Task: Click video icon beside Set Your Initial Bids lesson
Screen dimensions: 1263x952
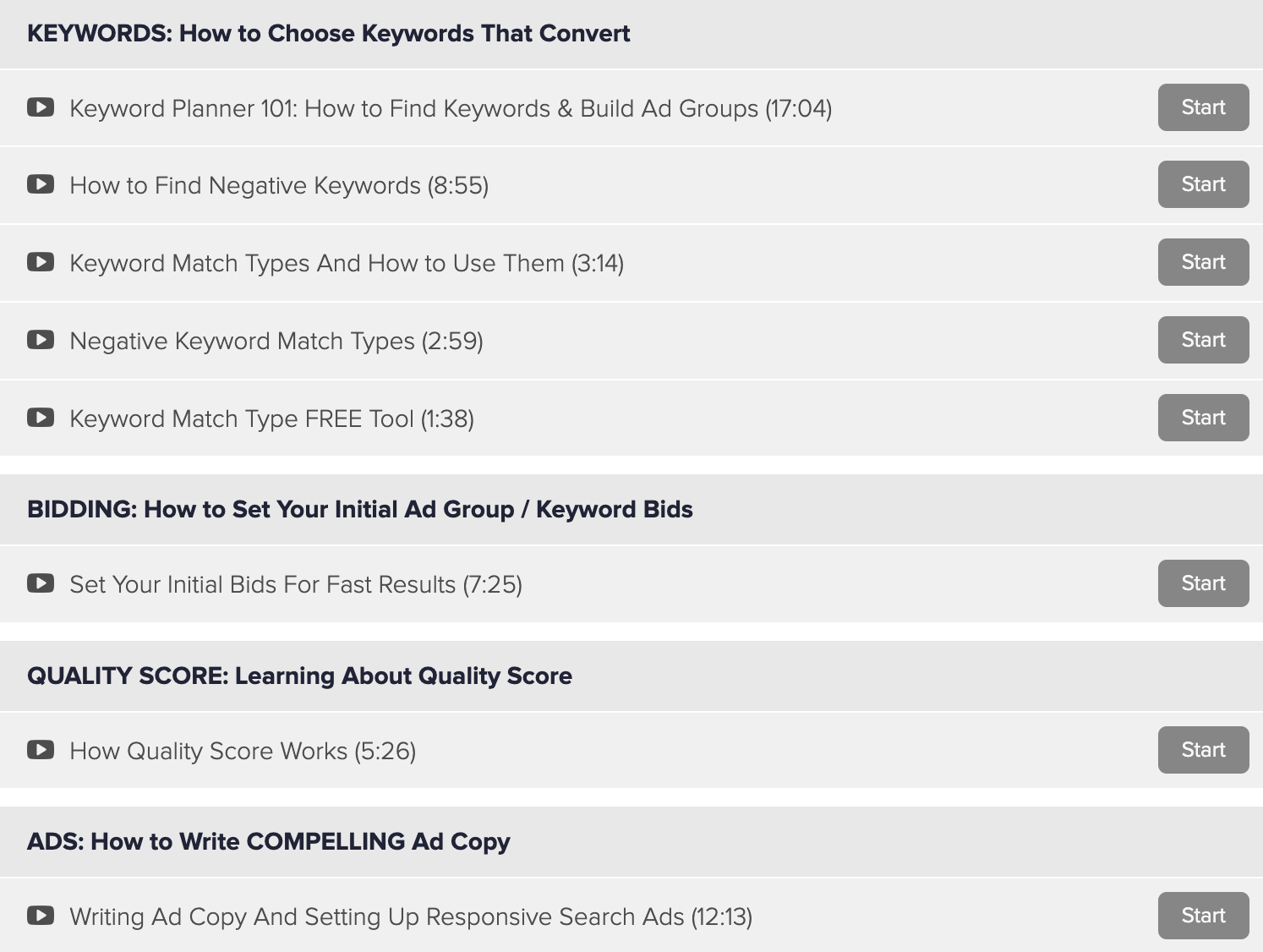Action: coord(41,583)
